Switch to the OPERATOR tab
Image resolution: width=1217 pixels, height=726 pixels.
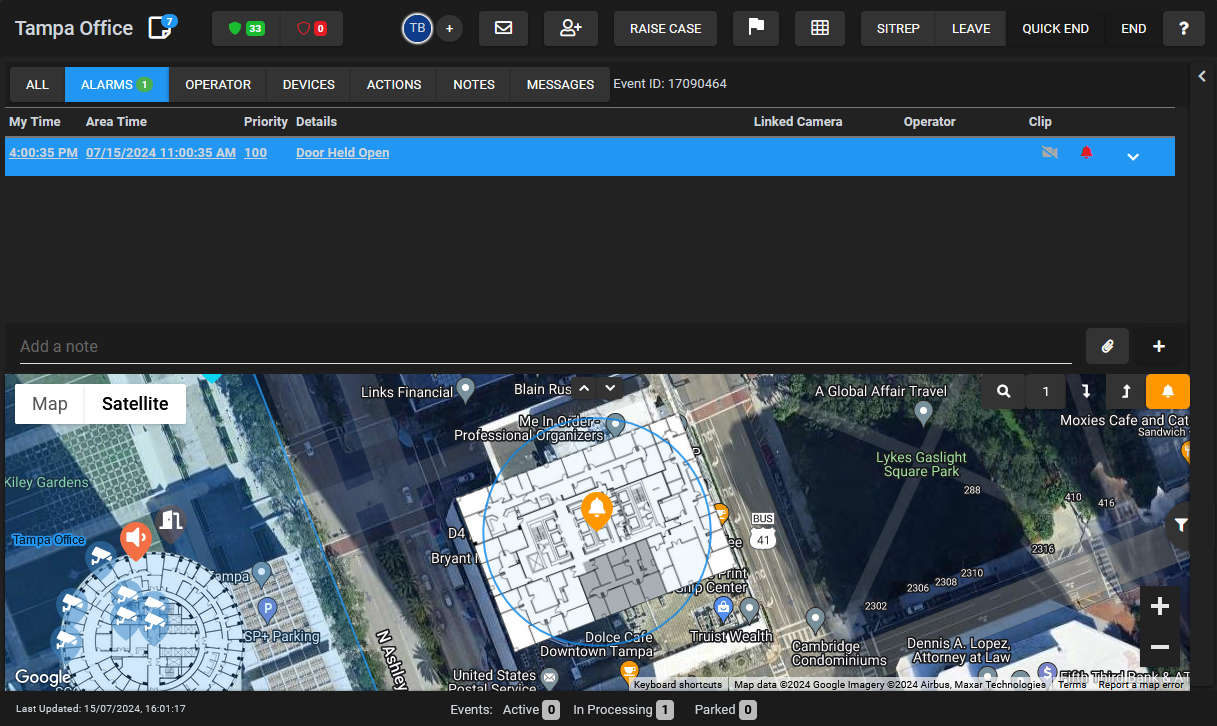pos(218,85)
